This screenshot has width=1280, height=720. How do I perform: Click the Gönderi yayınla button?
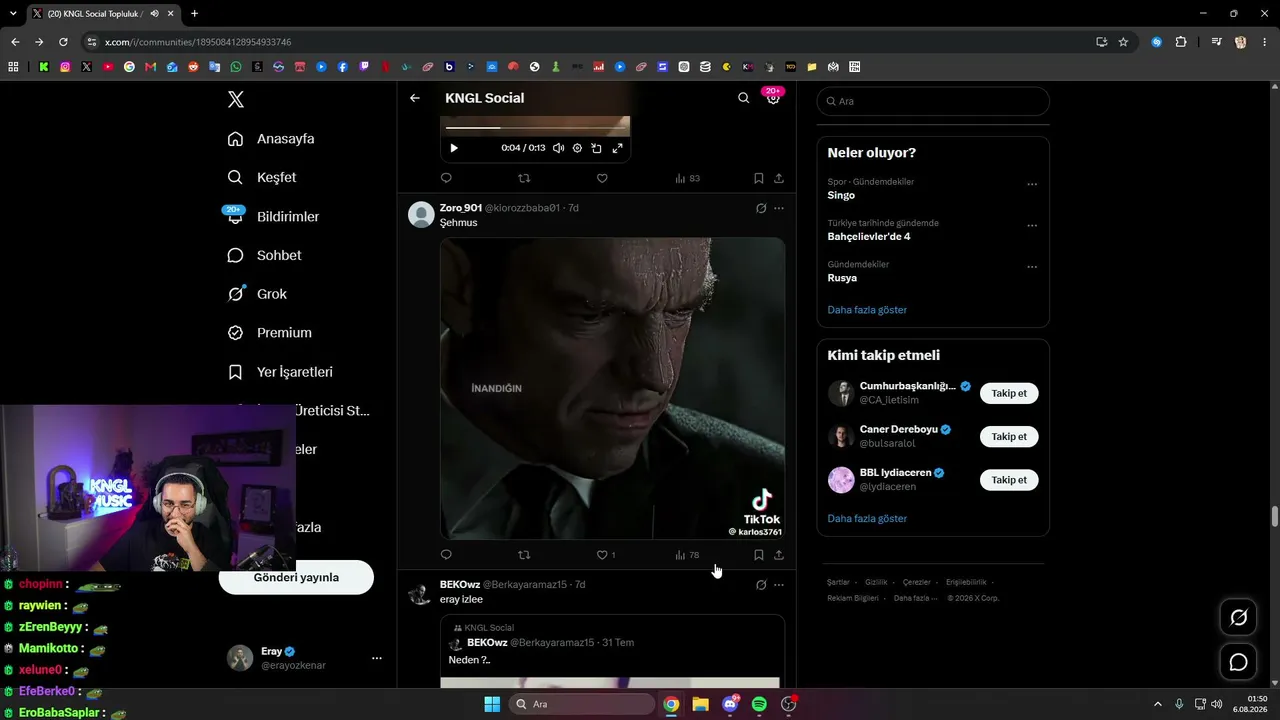[x=296, y=577]
